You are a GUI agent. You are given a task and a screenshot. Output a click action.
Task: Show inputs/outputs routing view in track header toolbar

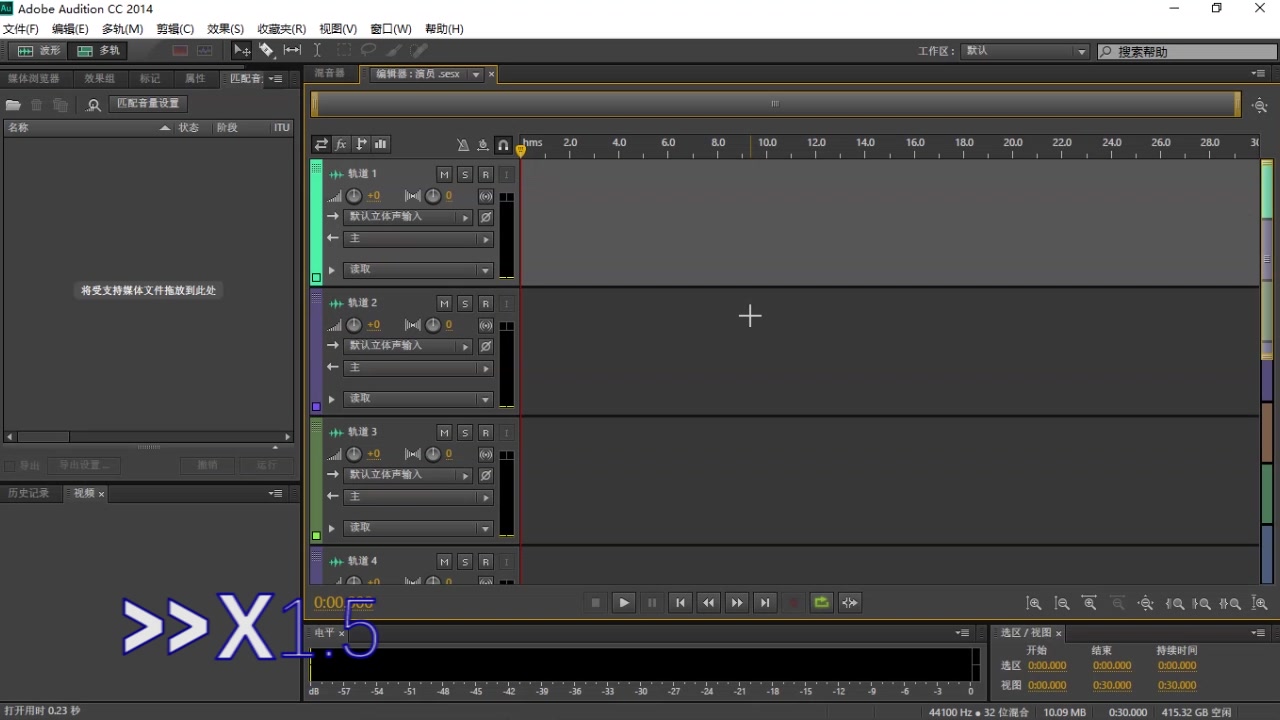point(321,144)
